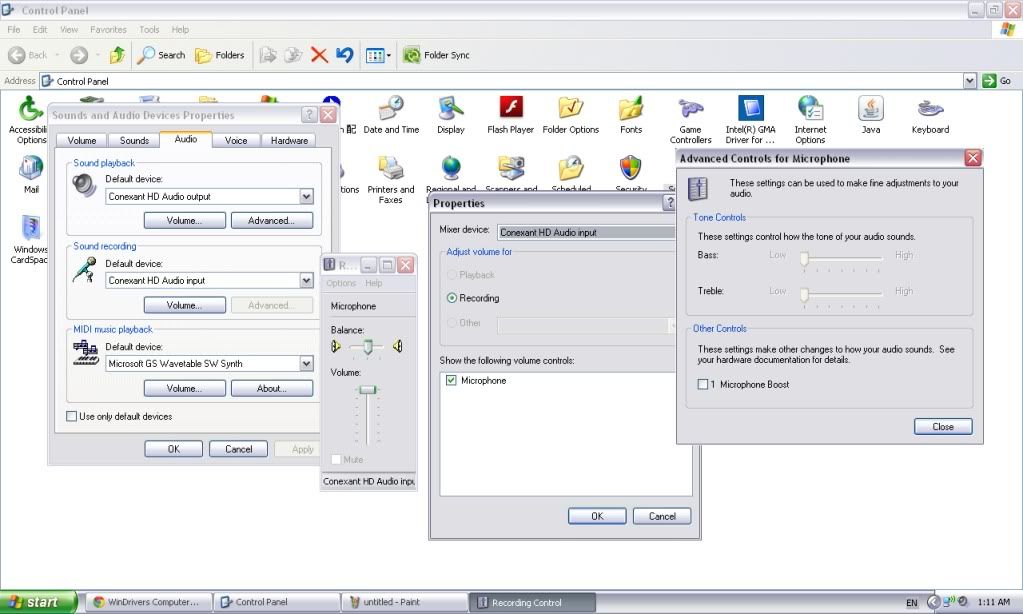
Task: Click the Undo toolbar icon
Action: click(344, 55)
